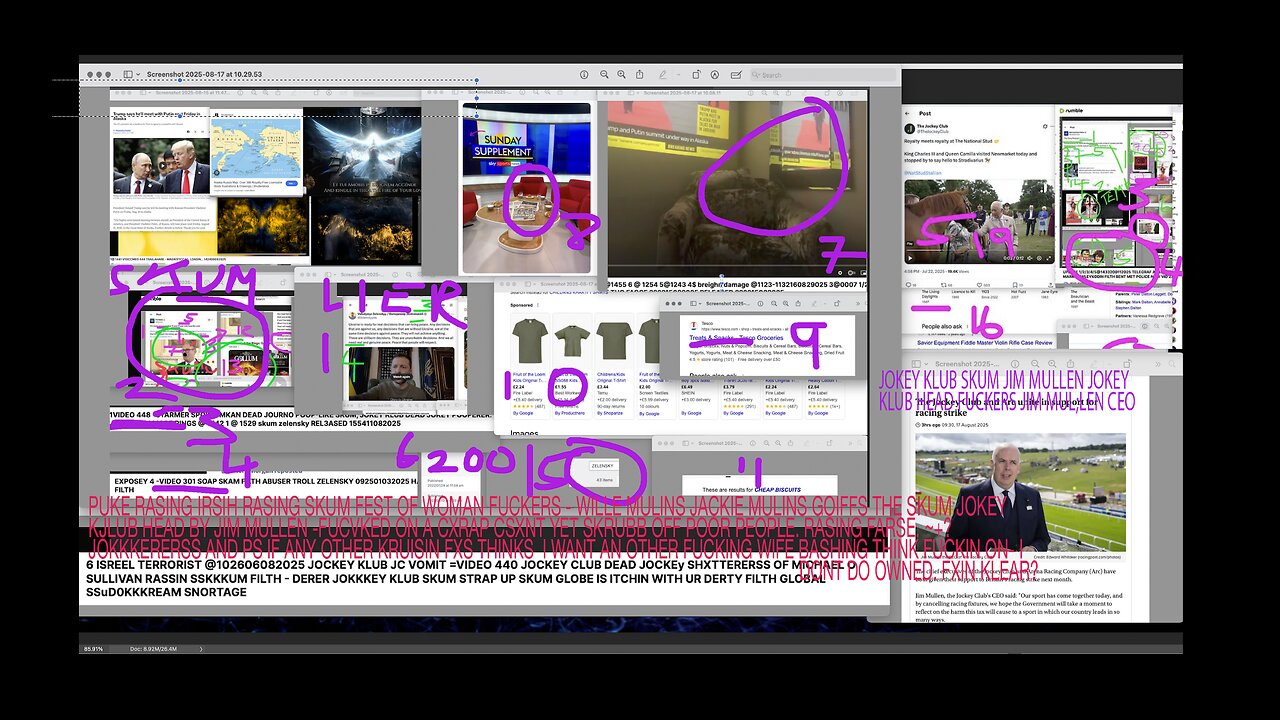Like the Jockey Club post heart icon
1280x720 pixels.
click(979, 284)
